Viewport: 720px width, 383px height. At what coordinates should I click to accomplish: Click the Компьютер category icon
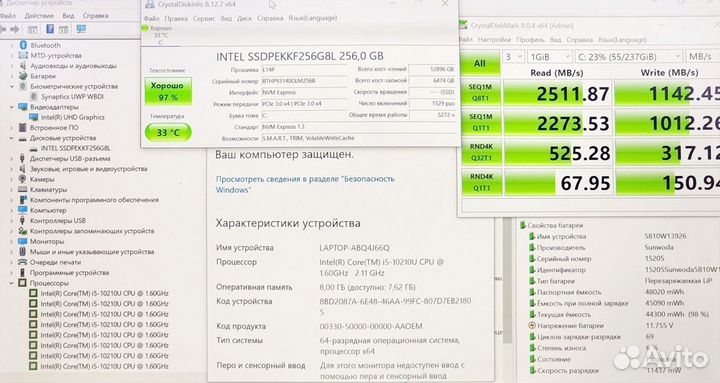23,210
